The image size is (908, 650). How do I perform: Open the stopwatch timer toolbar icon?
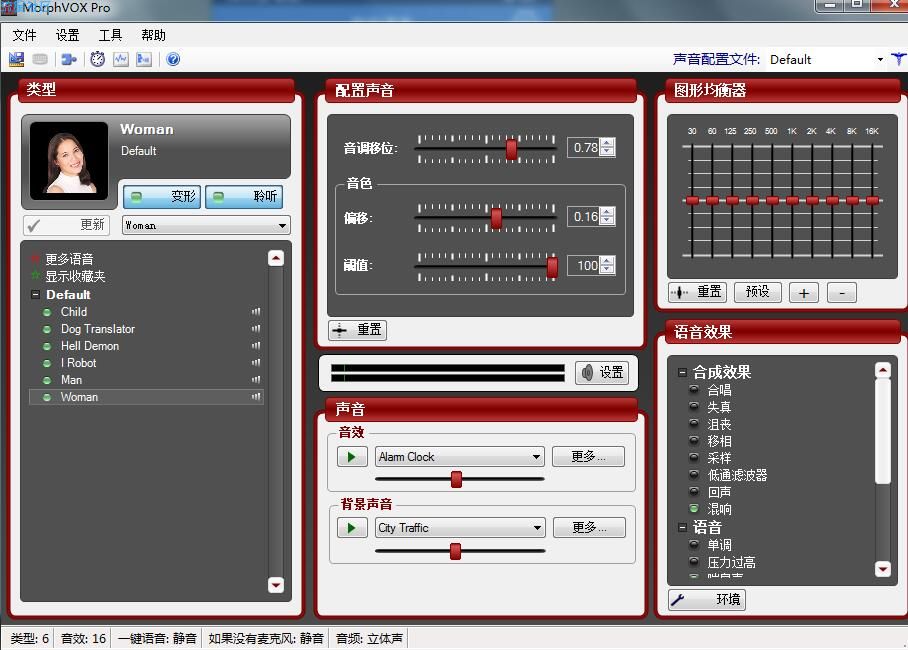tap(97, 59)
